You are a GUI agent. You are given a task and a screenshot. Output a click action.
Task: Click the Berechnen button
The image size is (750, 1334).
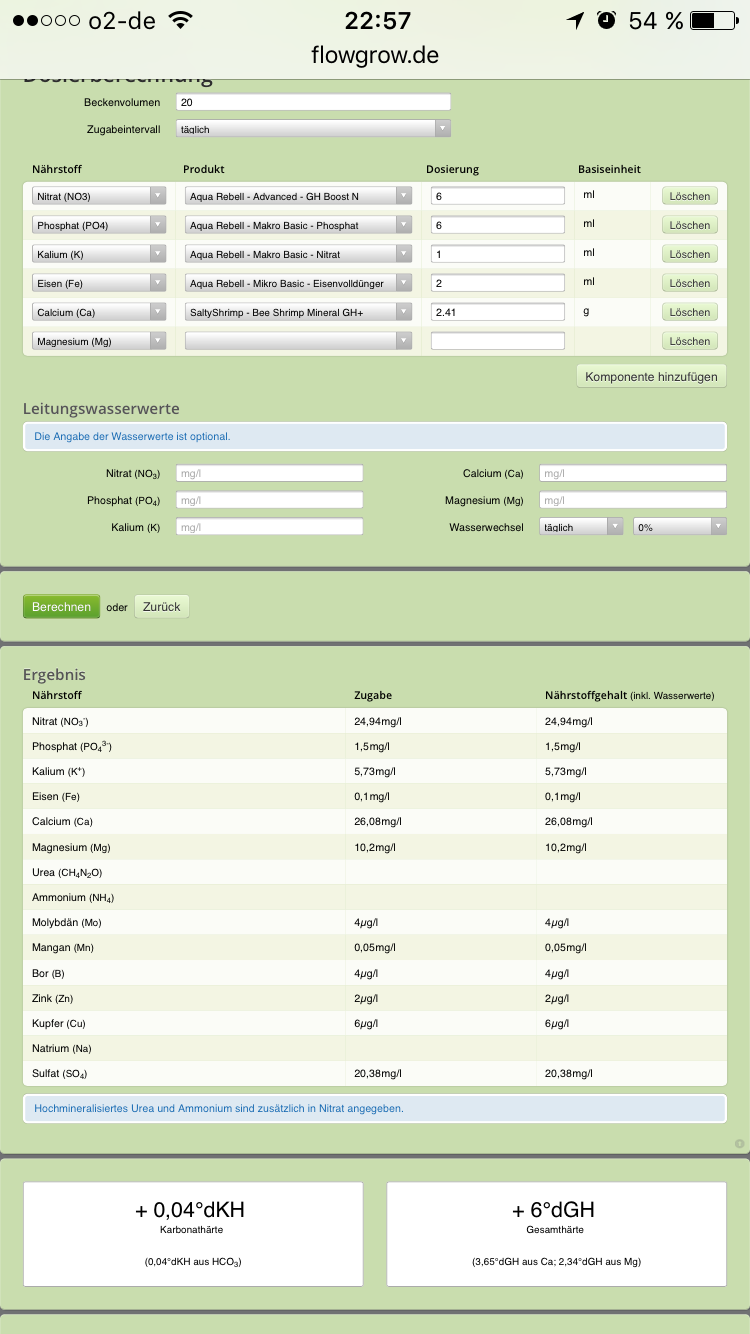(x=61, y=606)
